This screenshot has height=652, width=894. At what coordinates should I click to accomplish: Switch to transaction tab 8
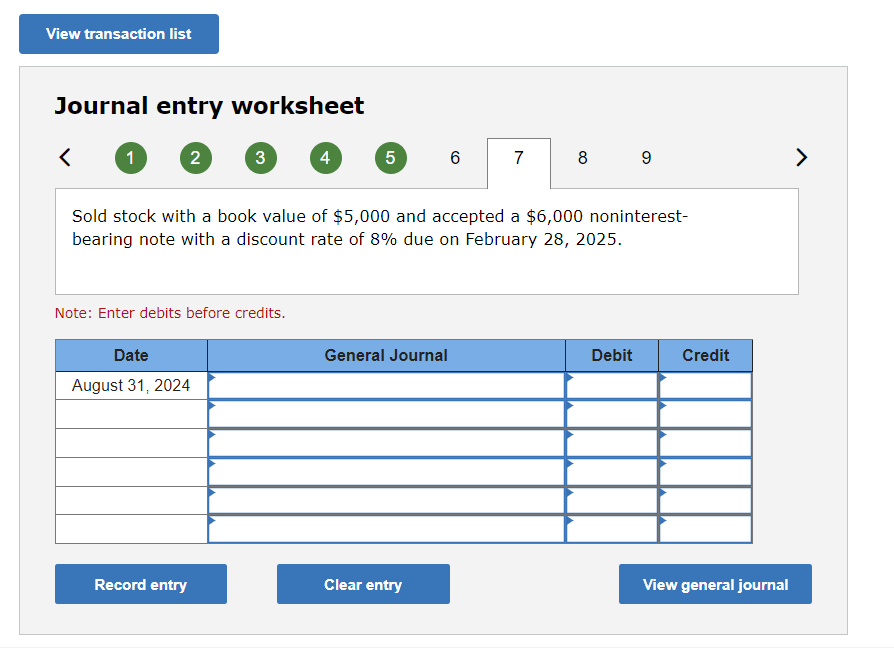point(582,158)
